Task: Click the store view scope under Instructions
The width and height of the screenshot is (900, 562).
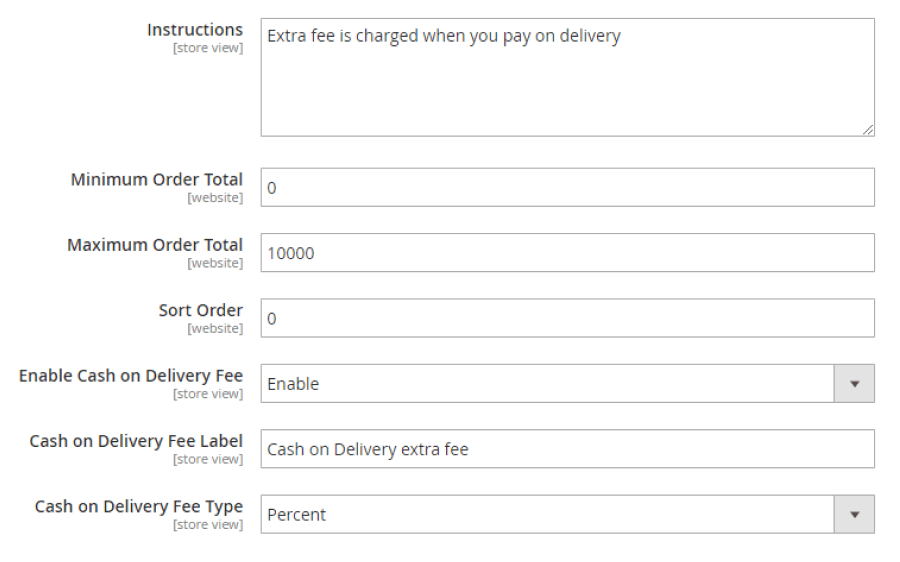Action: point(208,48)
